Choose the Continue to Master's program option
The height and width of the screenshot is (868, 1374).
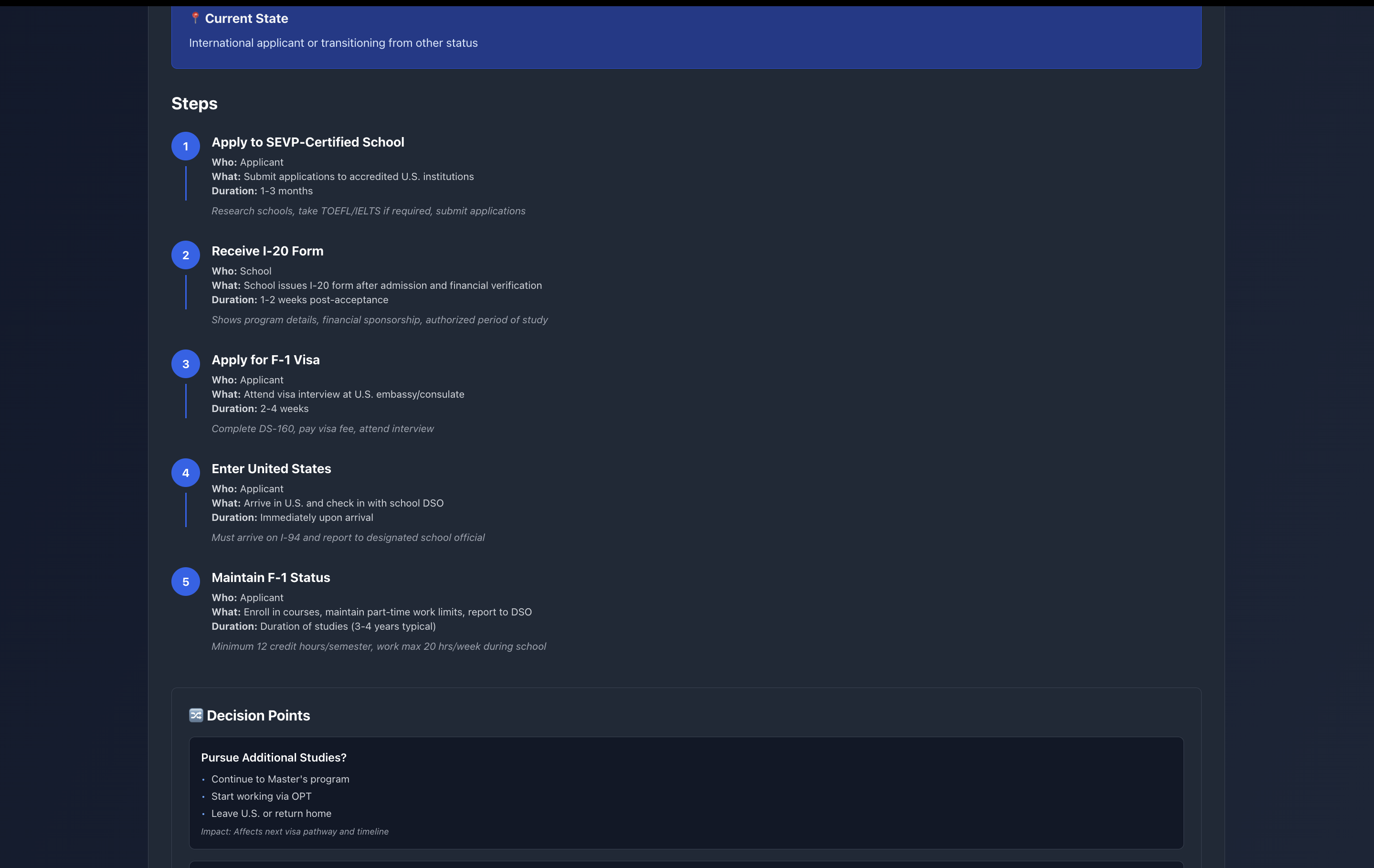pos(280,779)
